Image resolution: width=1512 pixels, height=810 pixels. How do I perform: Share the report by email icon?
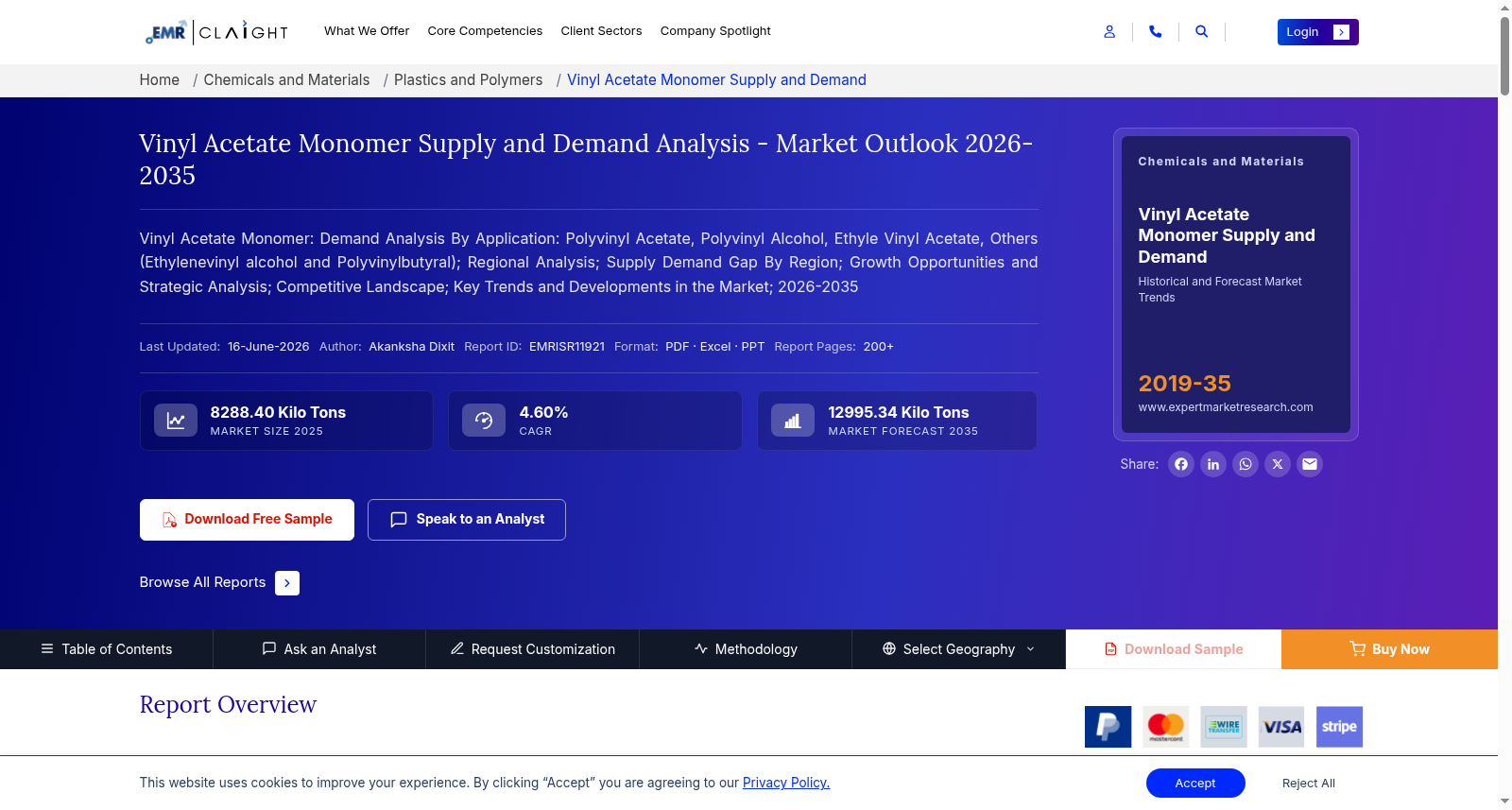tap(1310, 464)
